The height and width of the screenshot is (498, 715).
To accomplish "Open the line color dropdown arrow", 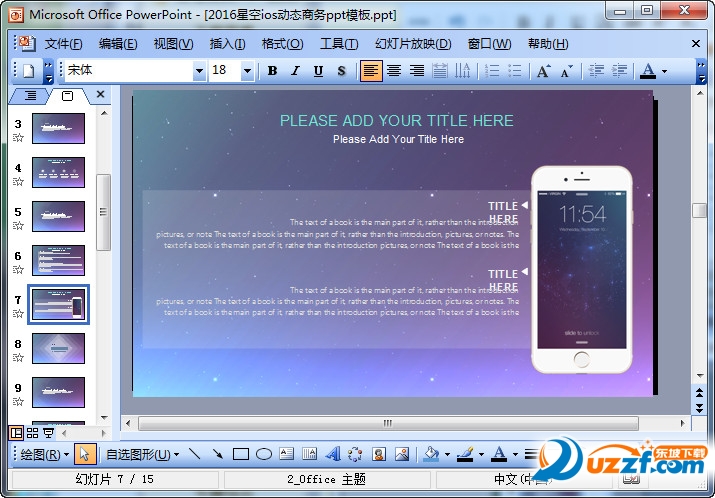I will pyautogui.click(x=481, y=454).
